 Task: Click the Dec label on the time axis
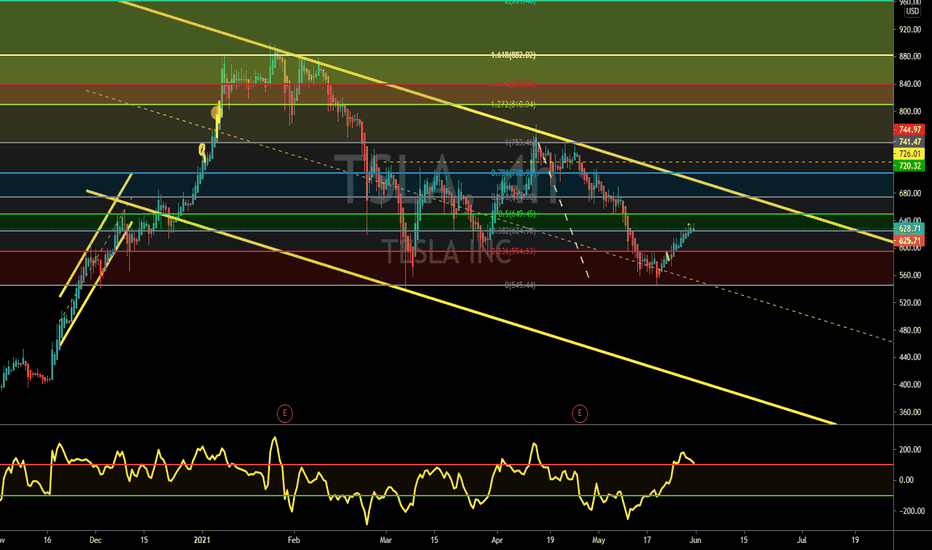[x=95, y=540]
